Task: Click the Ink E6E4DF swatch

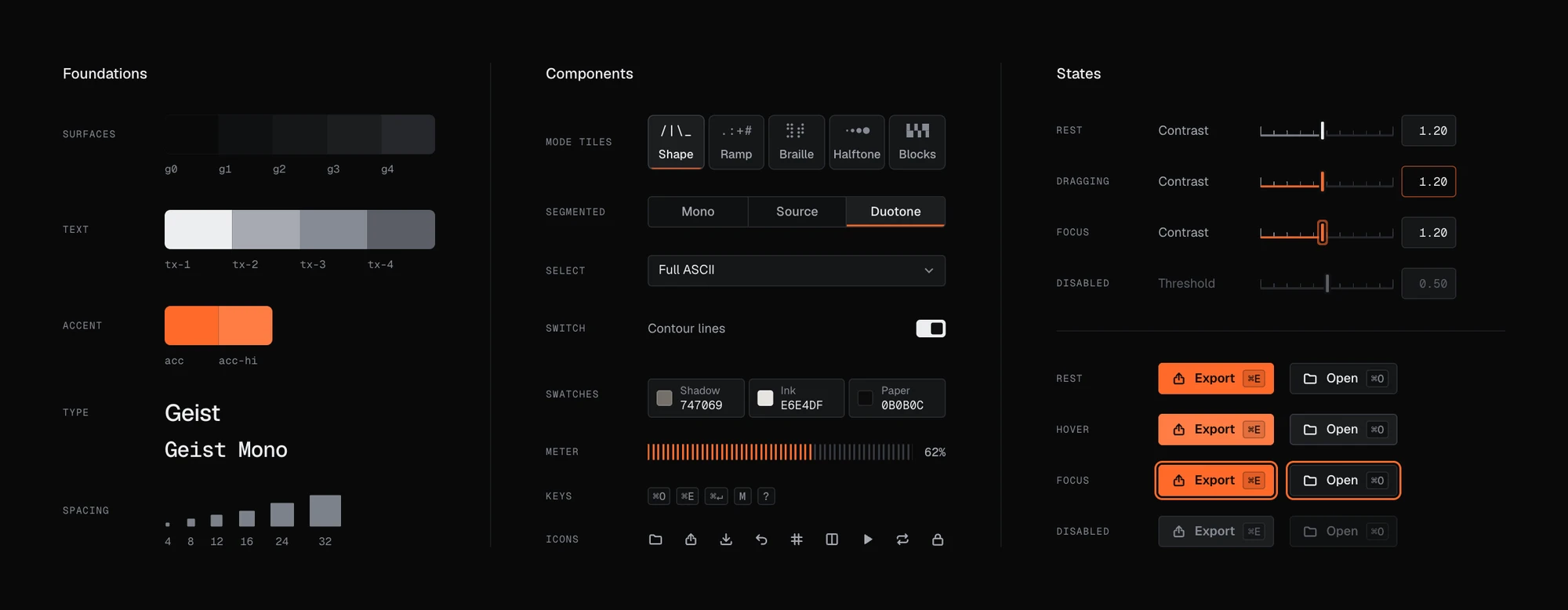Action: (x=797, y=398)
